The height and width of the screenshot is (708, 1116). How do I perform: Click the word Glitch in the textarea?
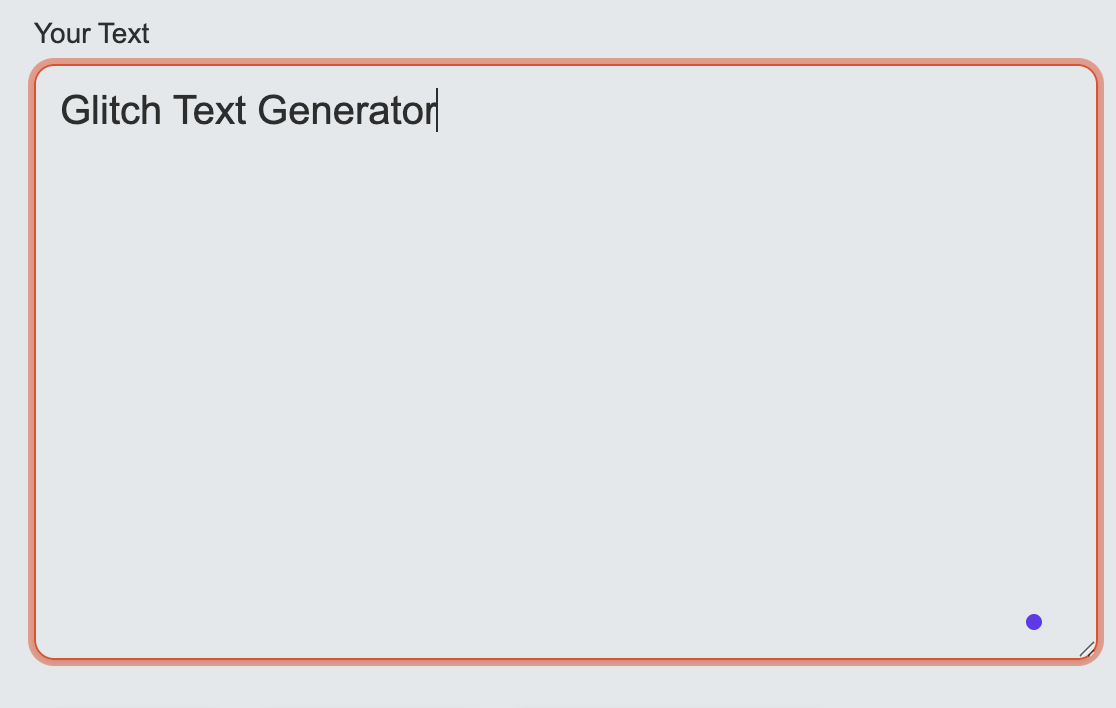(x=108, y=110)
